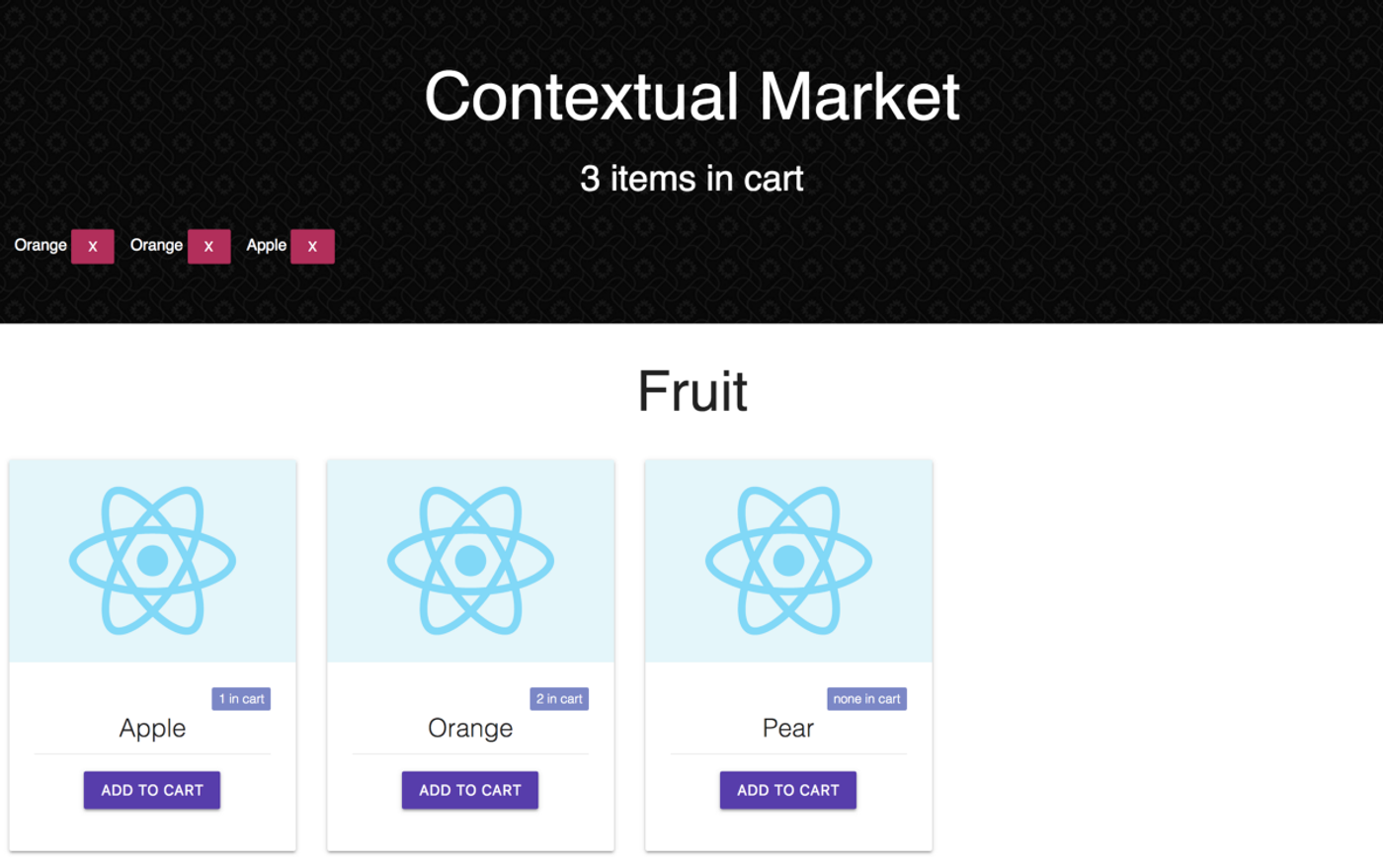
Task: Select the Apple product name
Action: (x=152, y=728)
